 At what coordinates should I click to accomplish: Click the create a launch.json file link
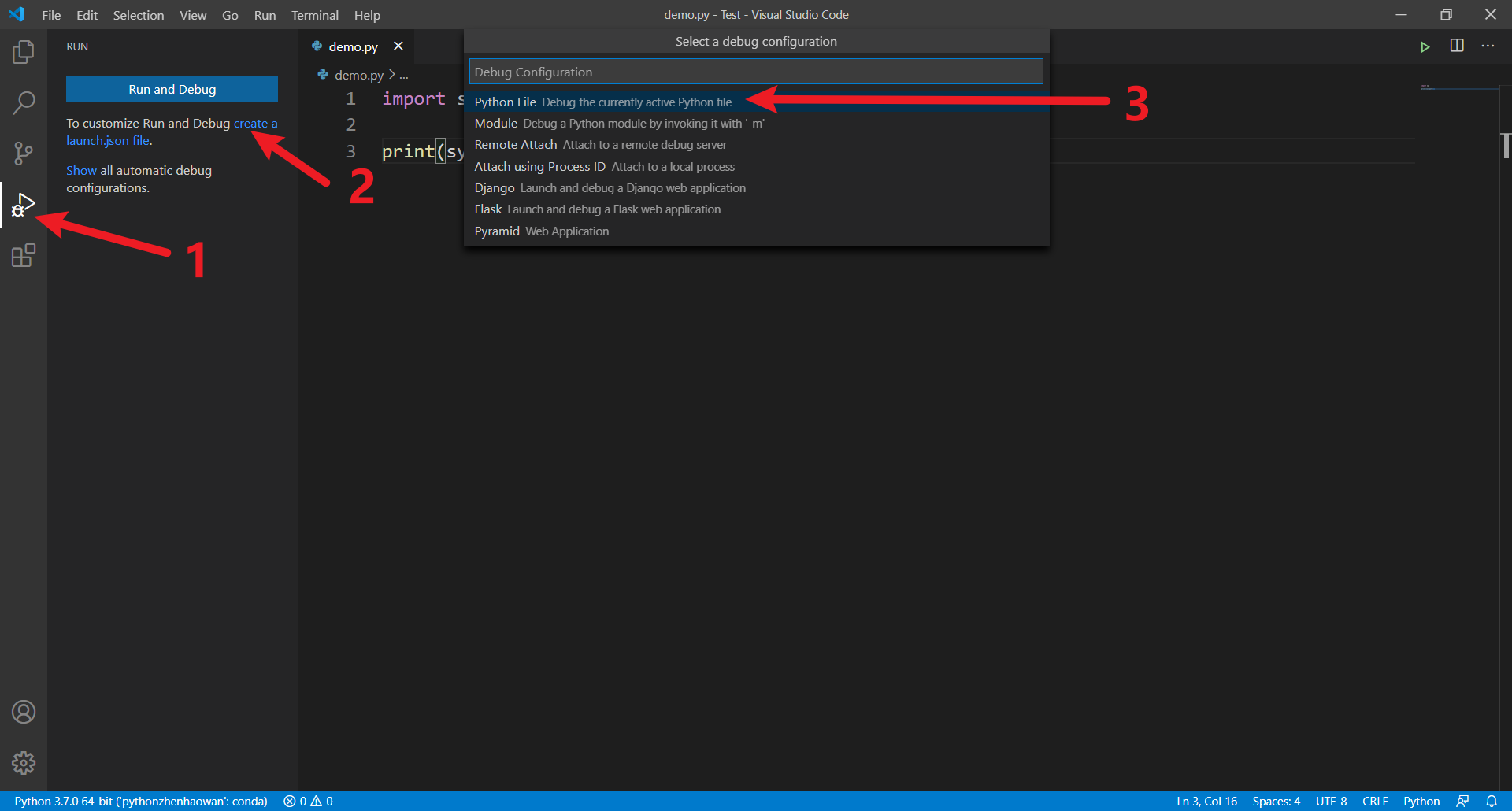click(255, 123)
